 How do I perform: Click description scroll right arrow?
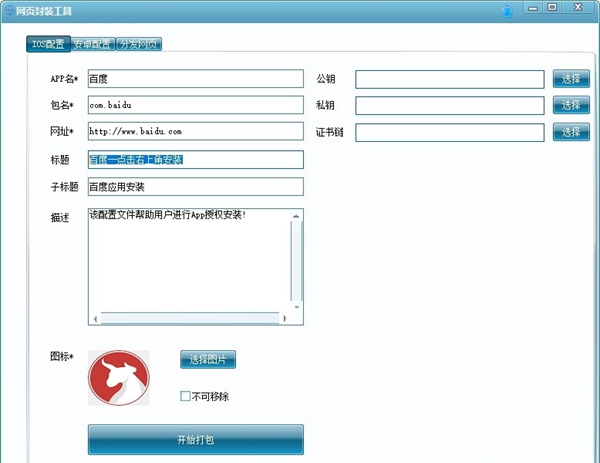click(284, 318)
